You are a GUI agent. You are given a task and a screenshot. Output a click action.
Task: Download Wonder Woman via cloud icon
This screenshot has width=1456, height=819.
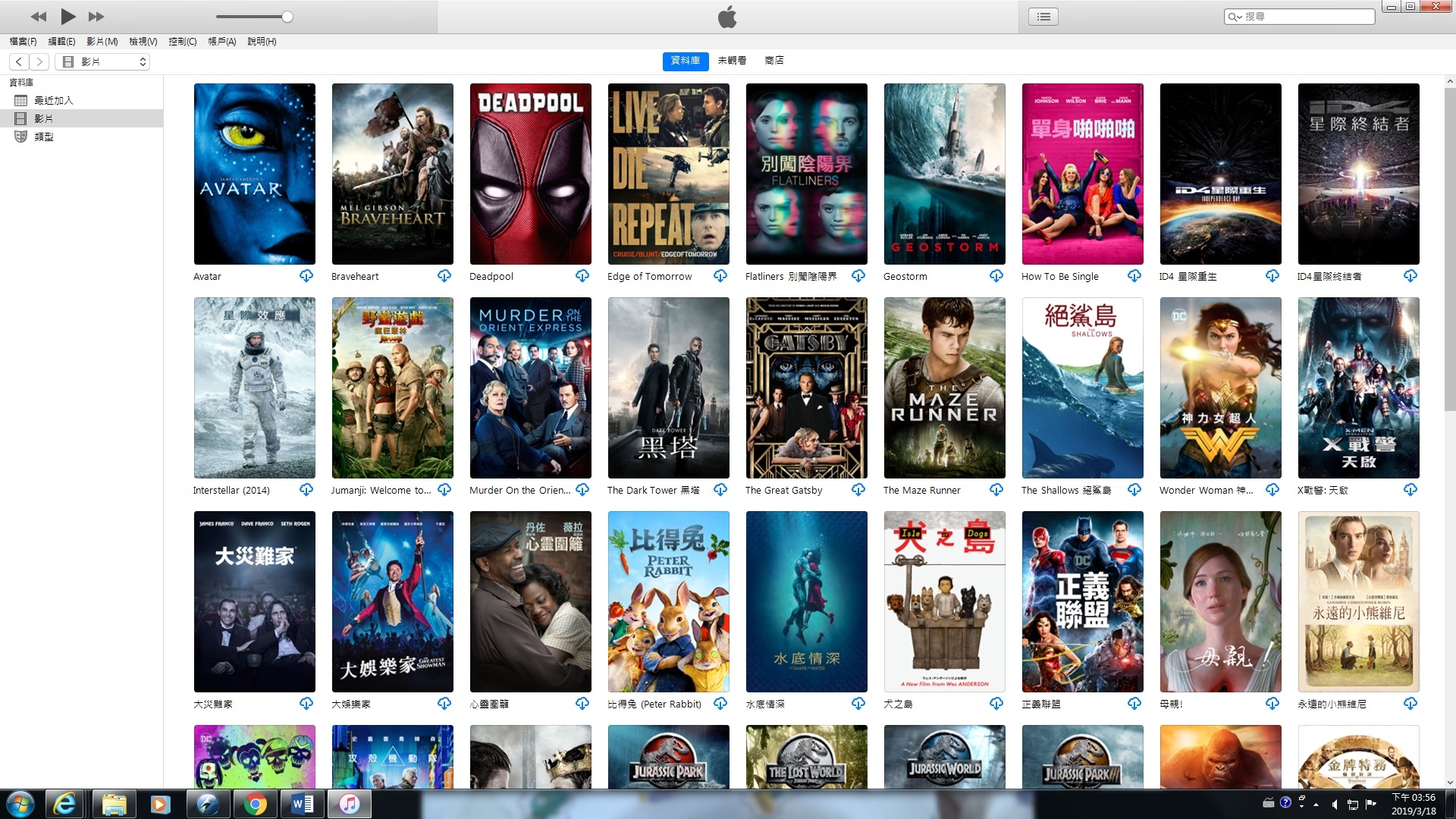click(x=1272, y=490)
